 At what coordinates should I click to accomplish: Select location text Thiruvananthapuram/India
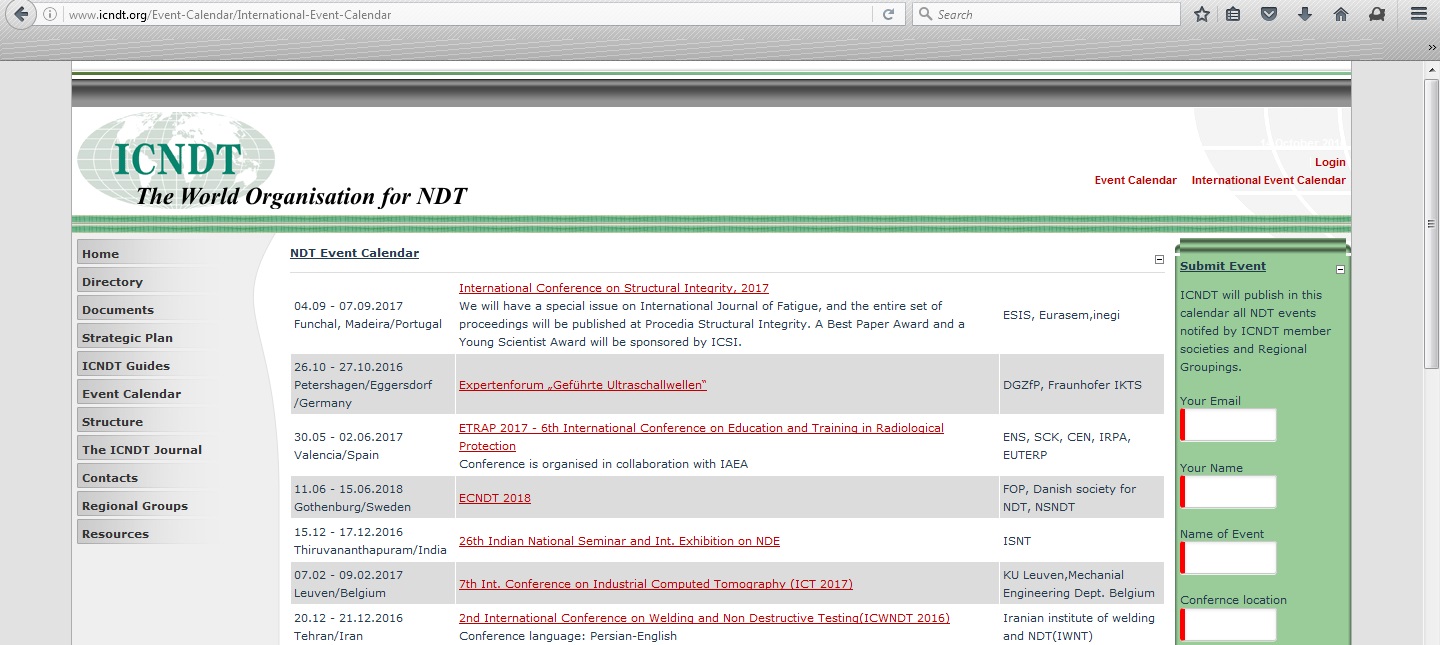pos(370,550)
